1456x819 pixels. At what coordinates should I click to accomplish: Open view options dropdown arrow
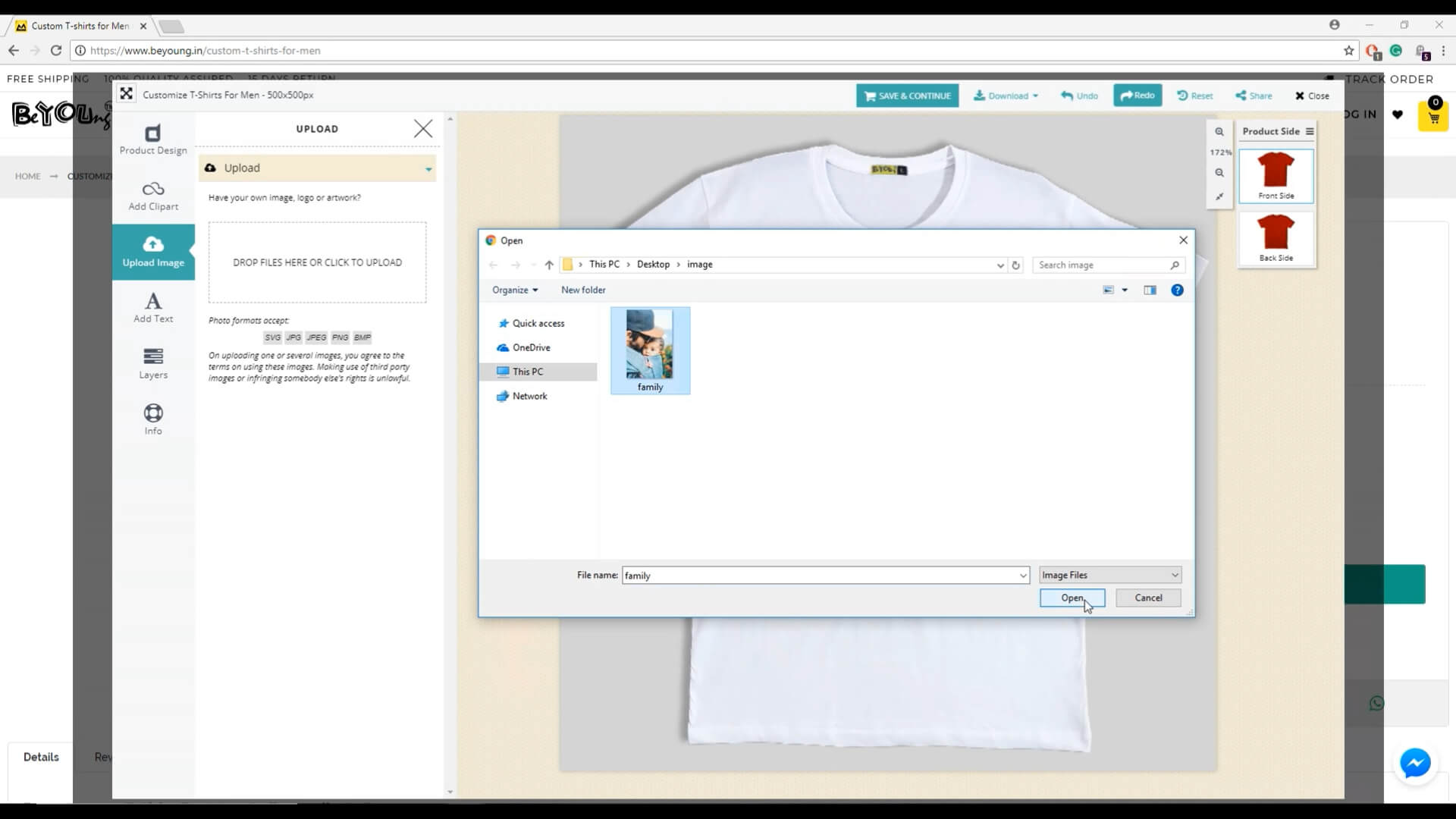pos(1125,290)
